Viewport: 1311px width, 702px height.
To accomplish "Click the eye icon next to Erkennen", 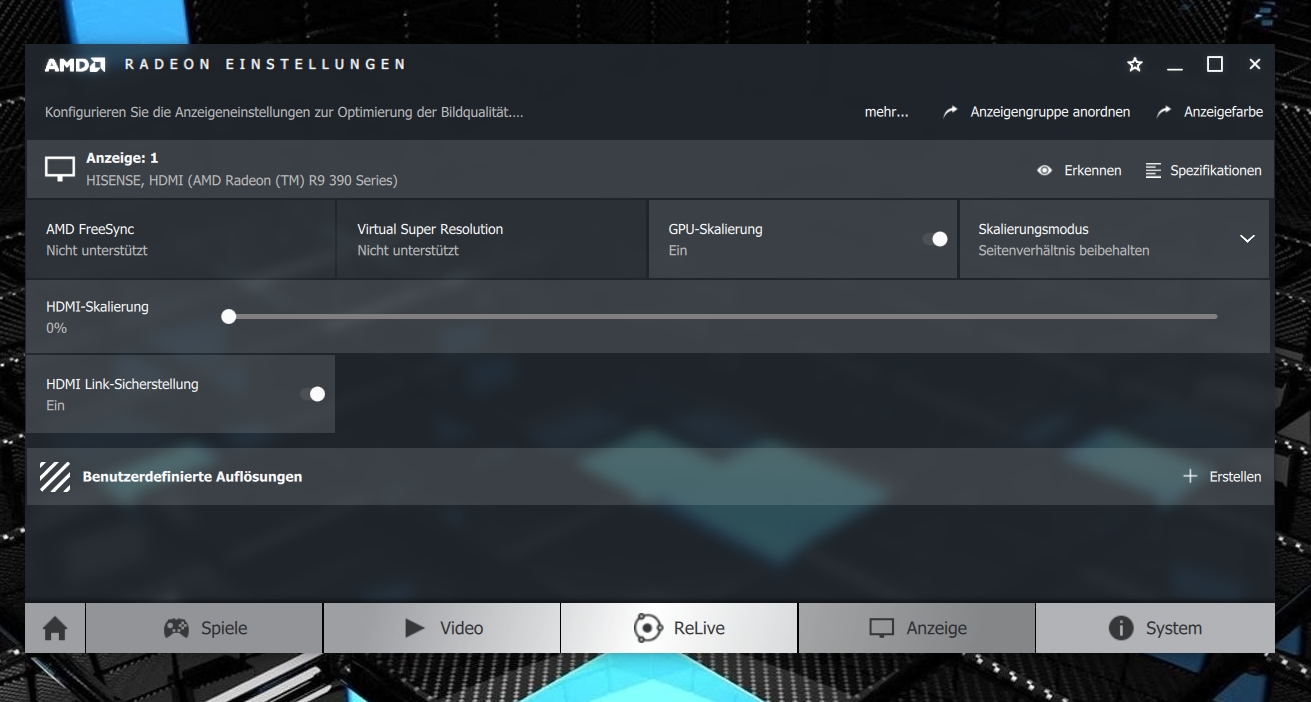I will 1045,171.
